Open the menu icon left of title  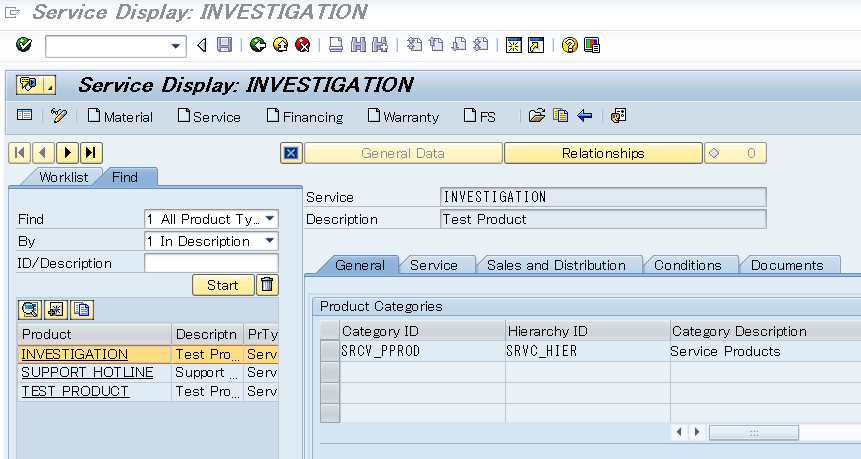click(x=36, y=85)
